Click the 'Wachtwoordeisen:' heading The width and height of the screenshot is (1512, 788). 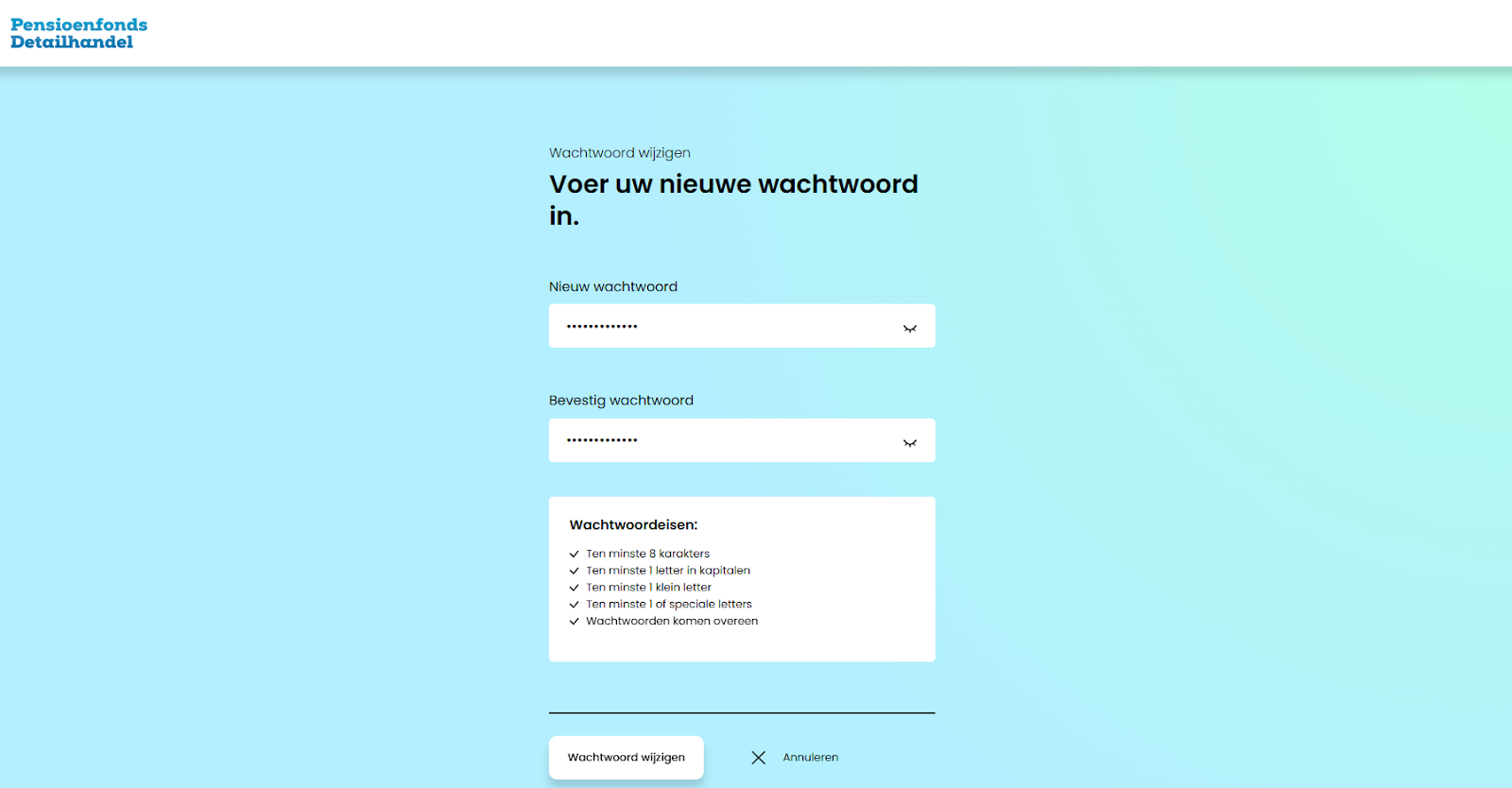pos(633,525)
